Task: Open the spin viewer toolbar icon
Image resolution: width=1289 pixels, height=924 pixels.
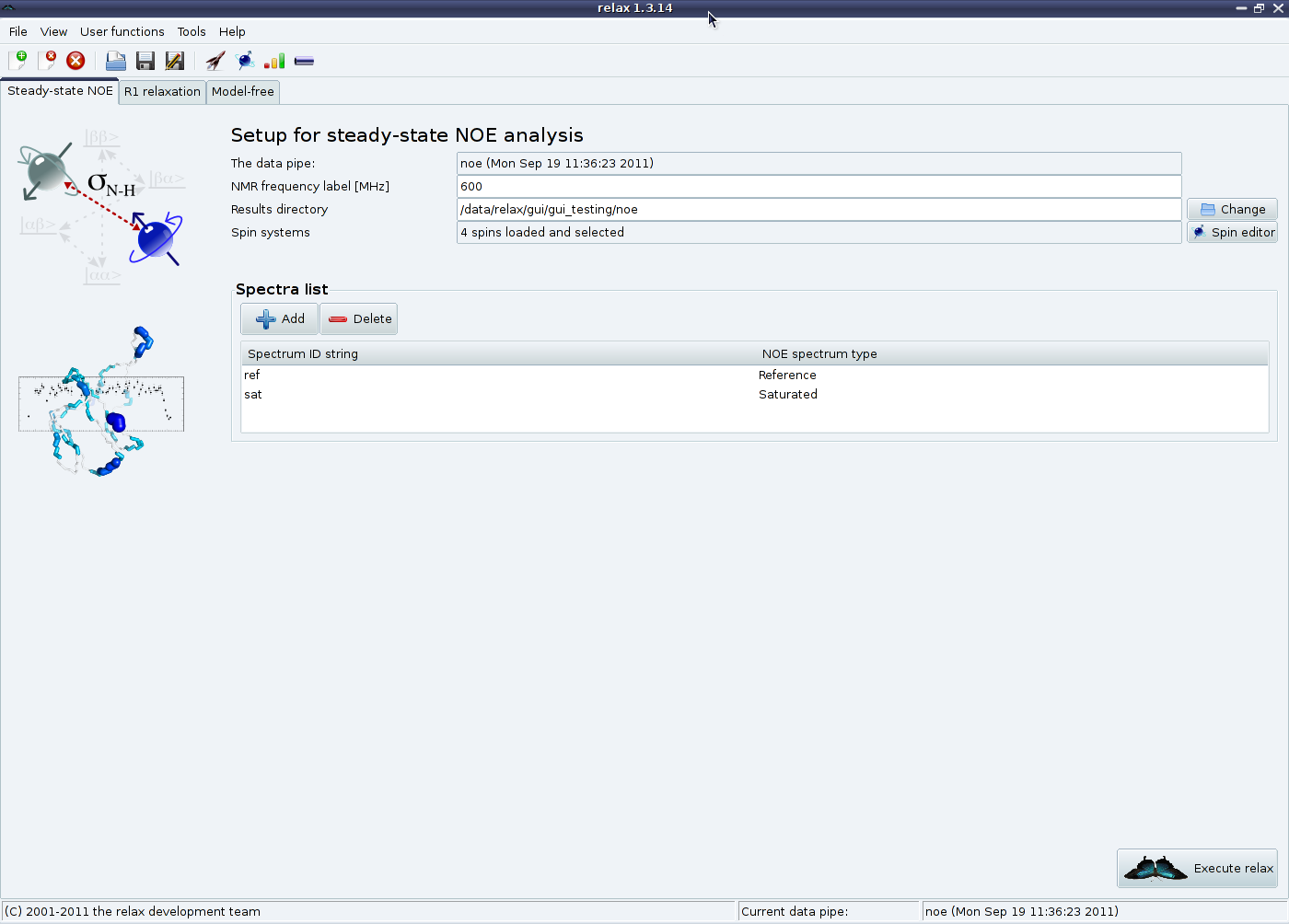Action: coord(245,61)
